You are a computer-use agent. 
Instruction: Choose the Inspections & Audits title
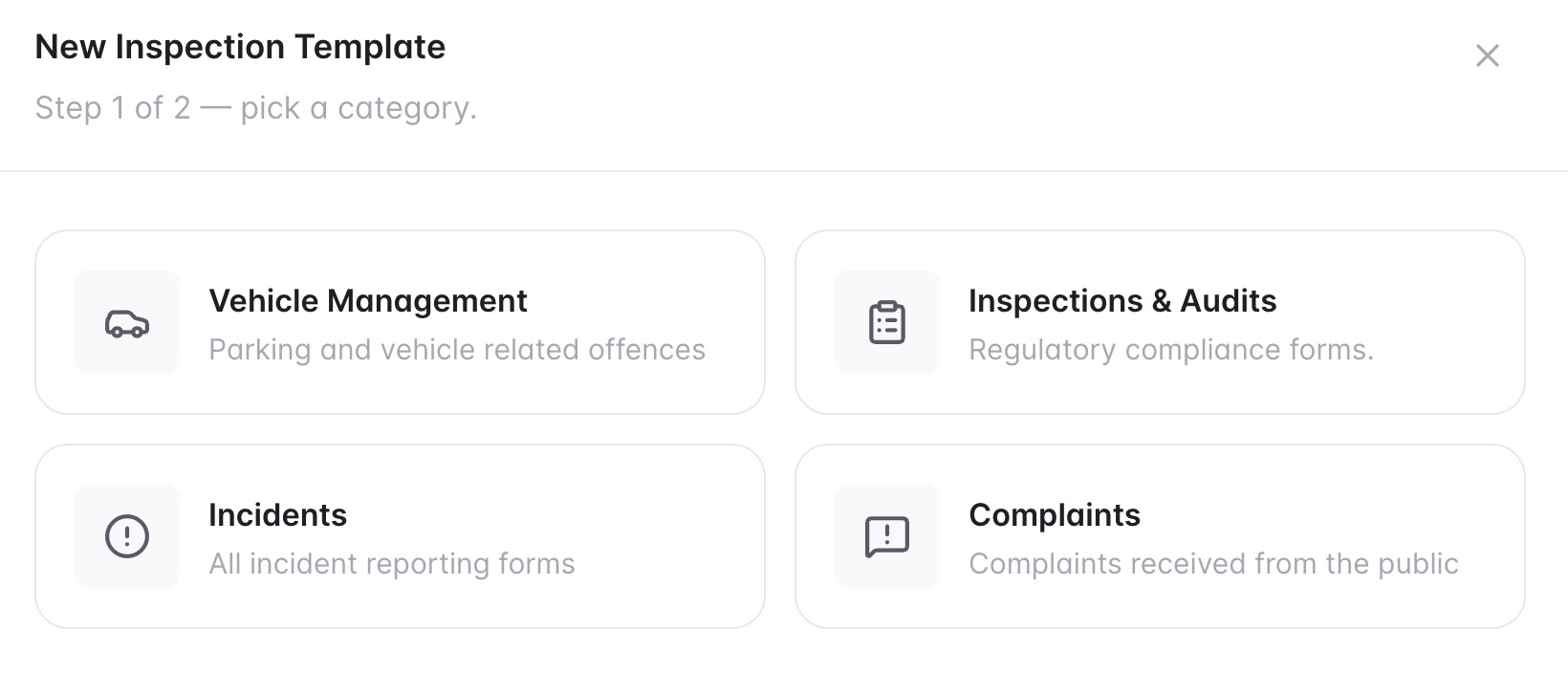1122,301
